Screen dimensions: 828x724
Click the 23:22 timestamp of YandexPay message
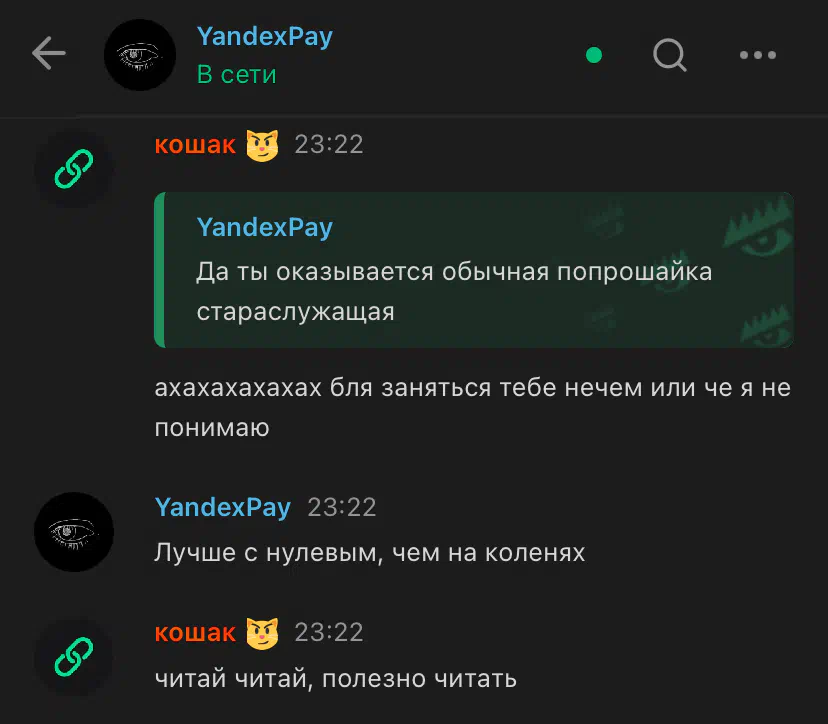pyautogui.click(x=342, y=508)
